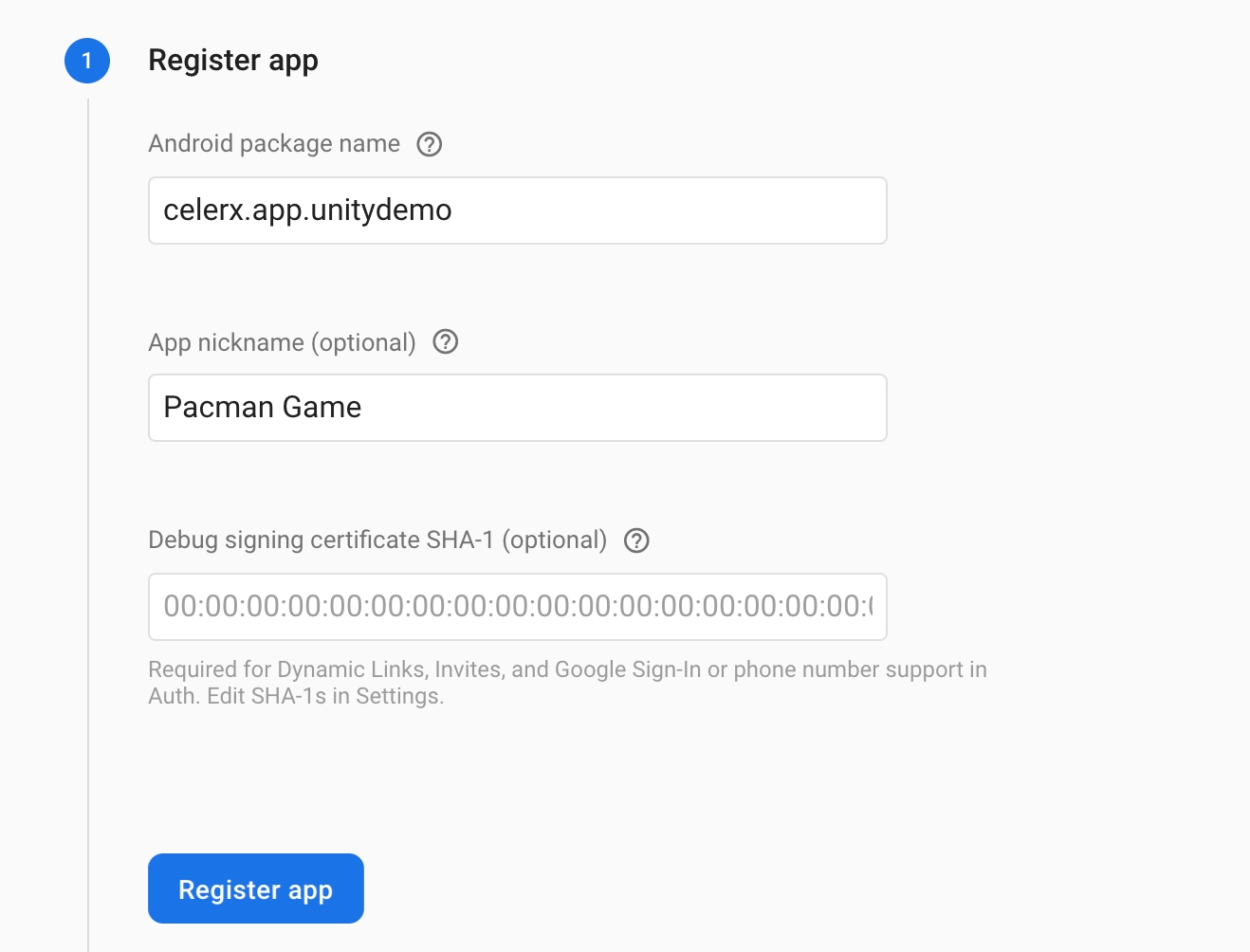Select the blue step 1 circle badge

(87, 61)
